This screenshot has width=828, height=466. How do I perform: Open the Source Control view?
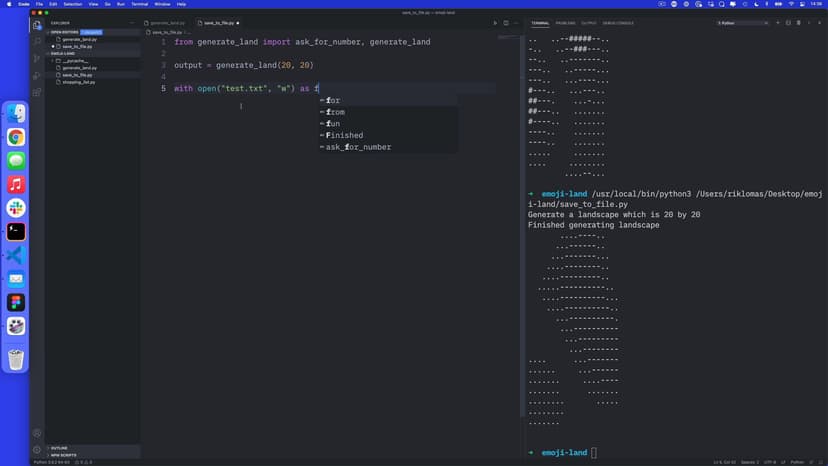click(x=37, y=58)
